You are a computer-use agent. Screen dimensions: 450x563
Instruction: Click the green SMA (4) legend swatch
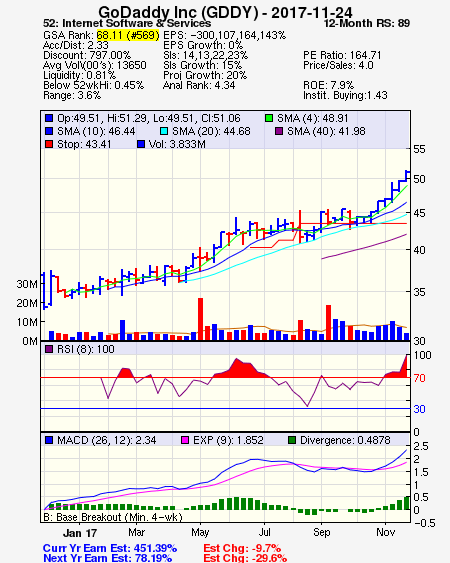(x=269, y=118)
